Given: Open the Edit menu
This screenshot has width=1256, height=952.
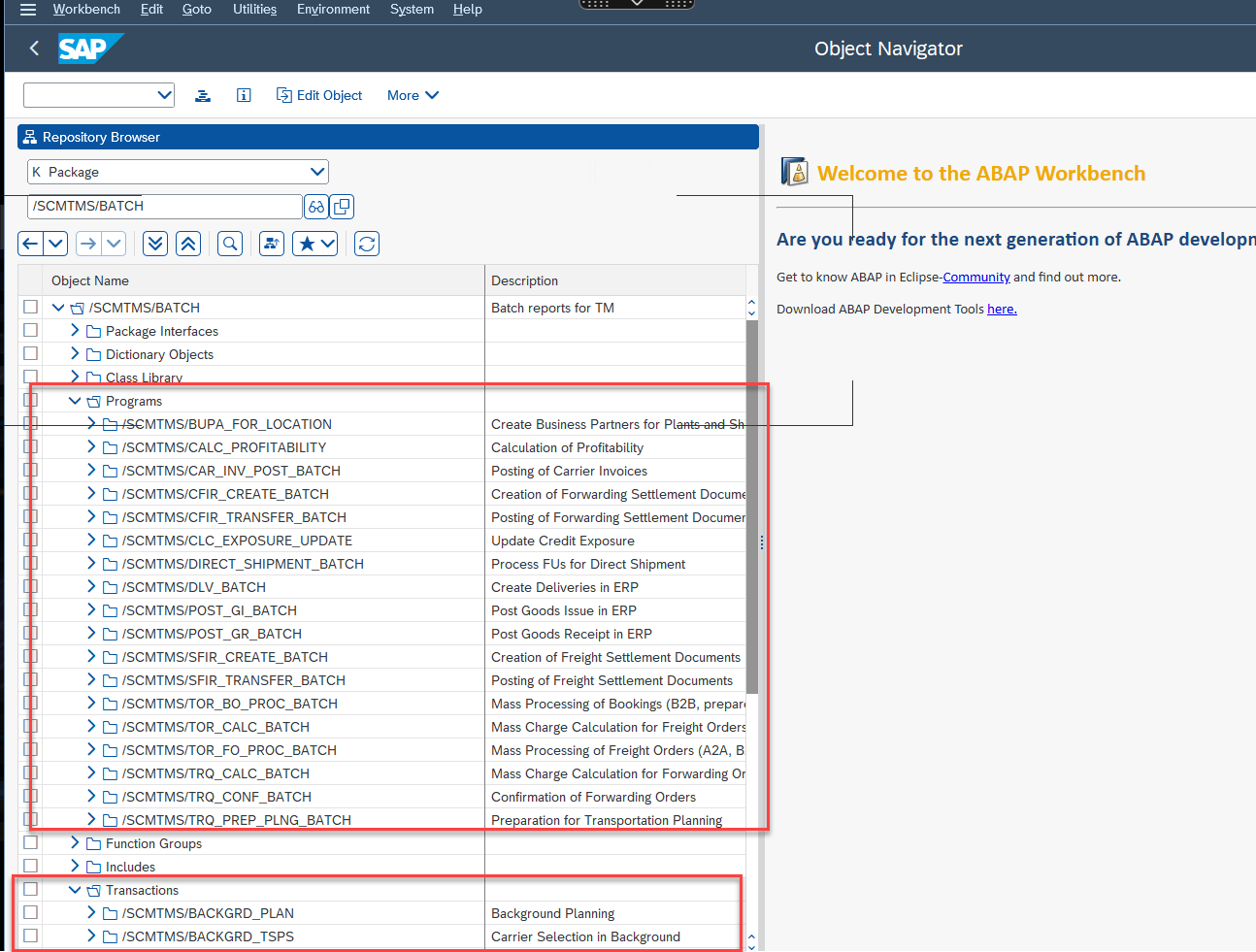Looking at the screenshot, I should tap(151, 10).
